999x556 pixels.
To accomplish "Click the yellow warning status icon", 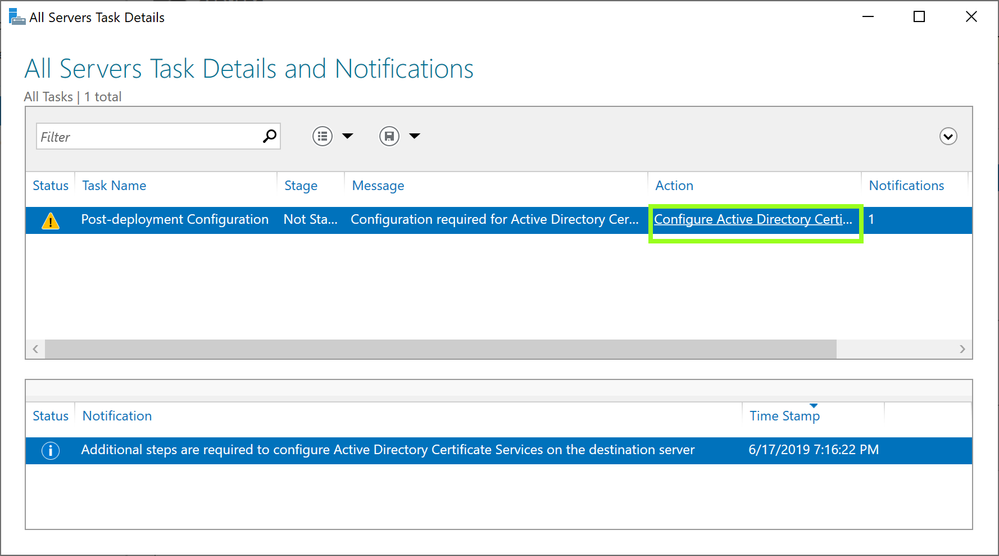I will pyautogui.click(x=50, y=220).
